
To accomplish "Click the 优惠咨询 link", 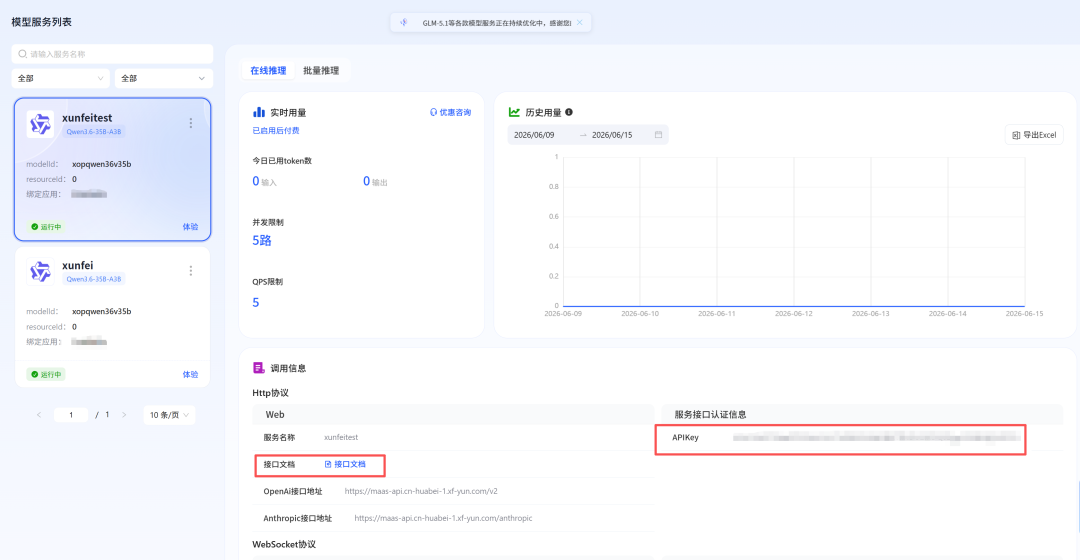I will coord(450,112).
